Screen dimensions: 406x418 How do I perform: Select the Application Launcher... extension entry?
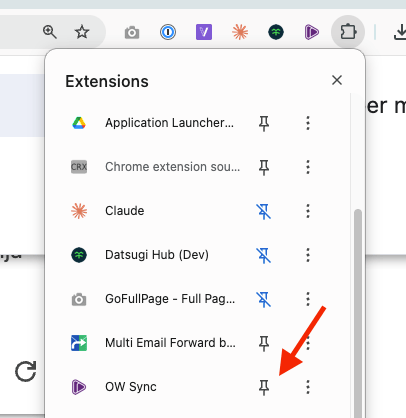(x=169, y=123)
